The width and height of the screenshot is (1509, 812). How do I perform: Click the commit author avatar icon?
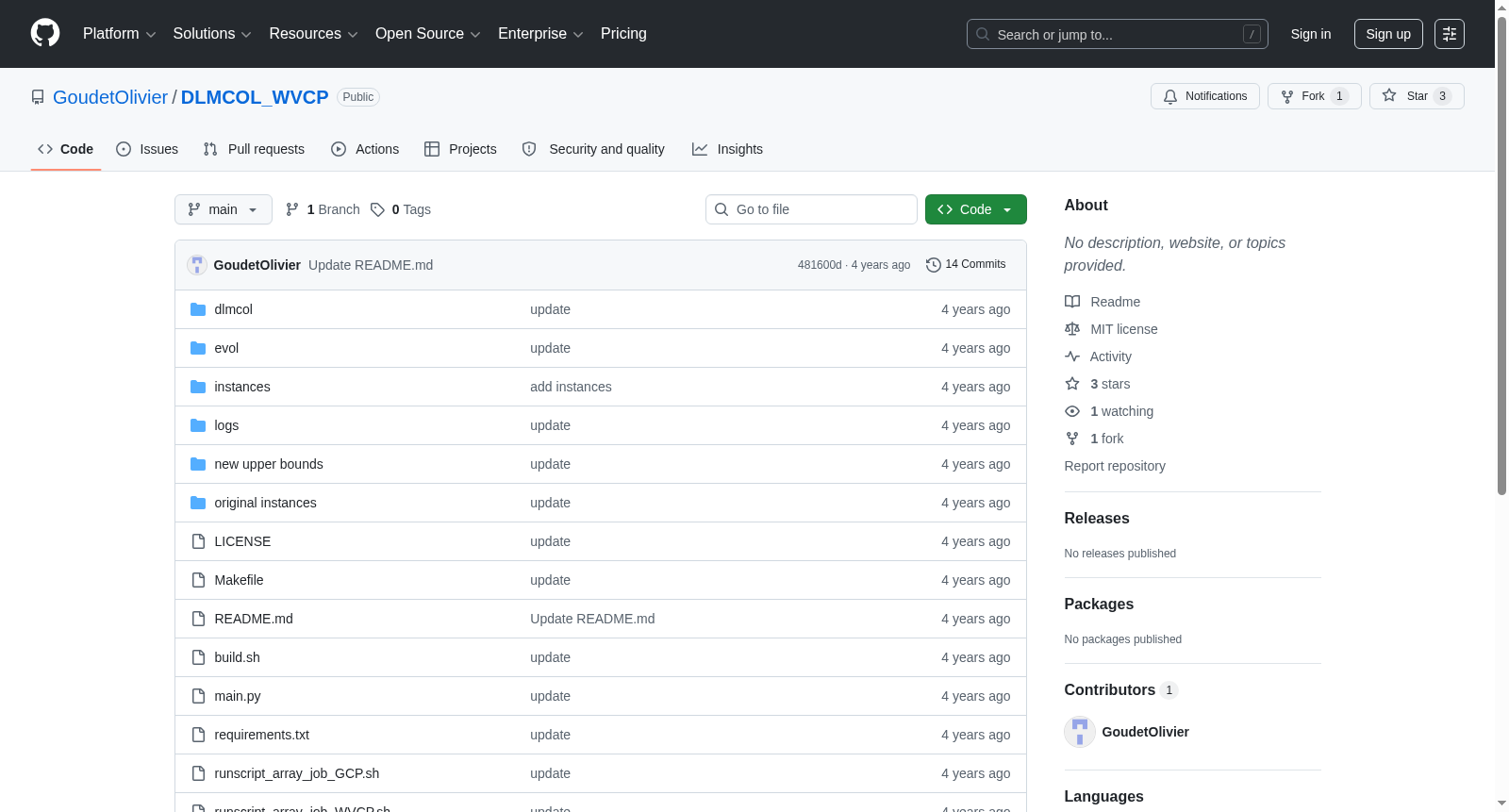click(197, 265)
